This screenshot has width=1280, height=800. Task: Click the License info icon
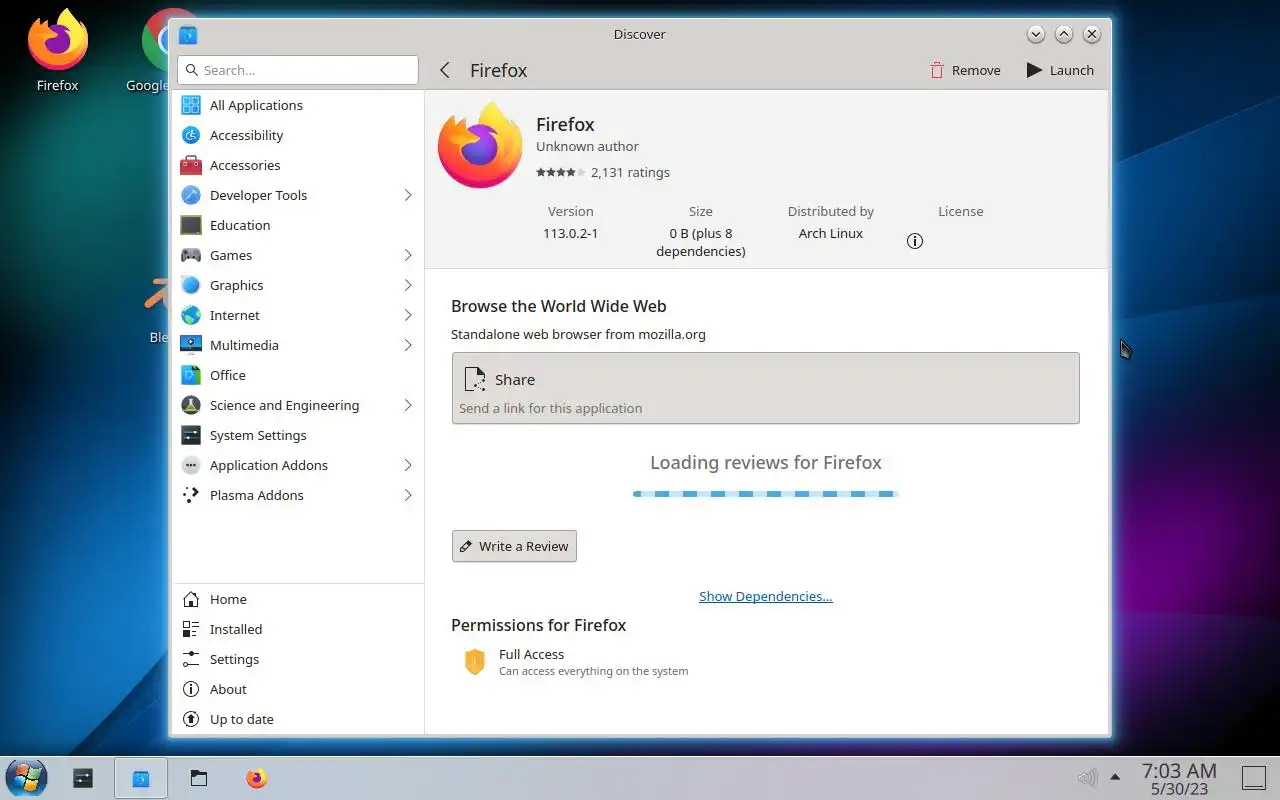914,241
